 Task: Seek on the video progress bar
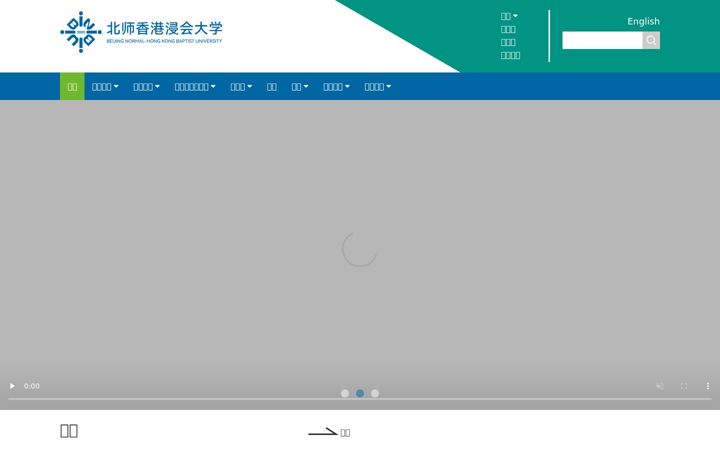point(360,399)
